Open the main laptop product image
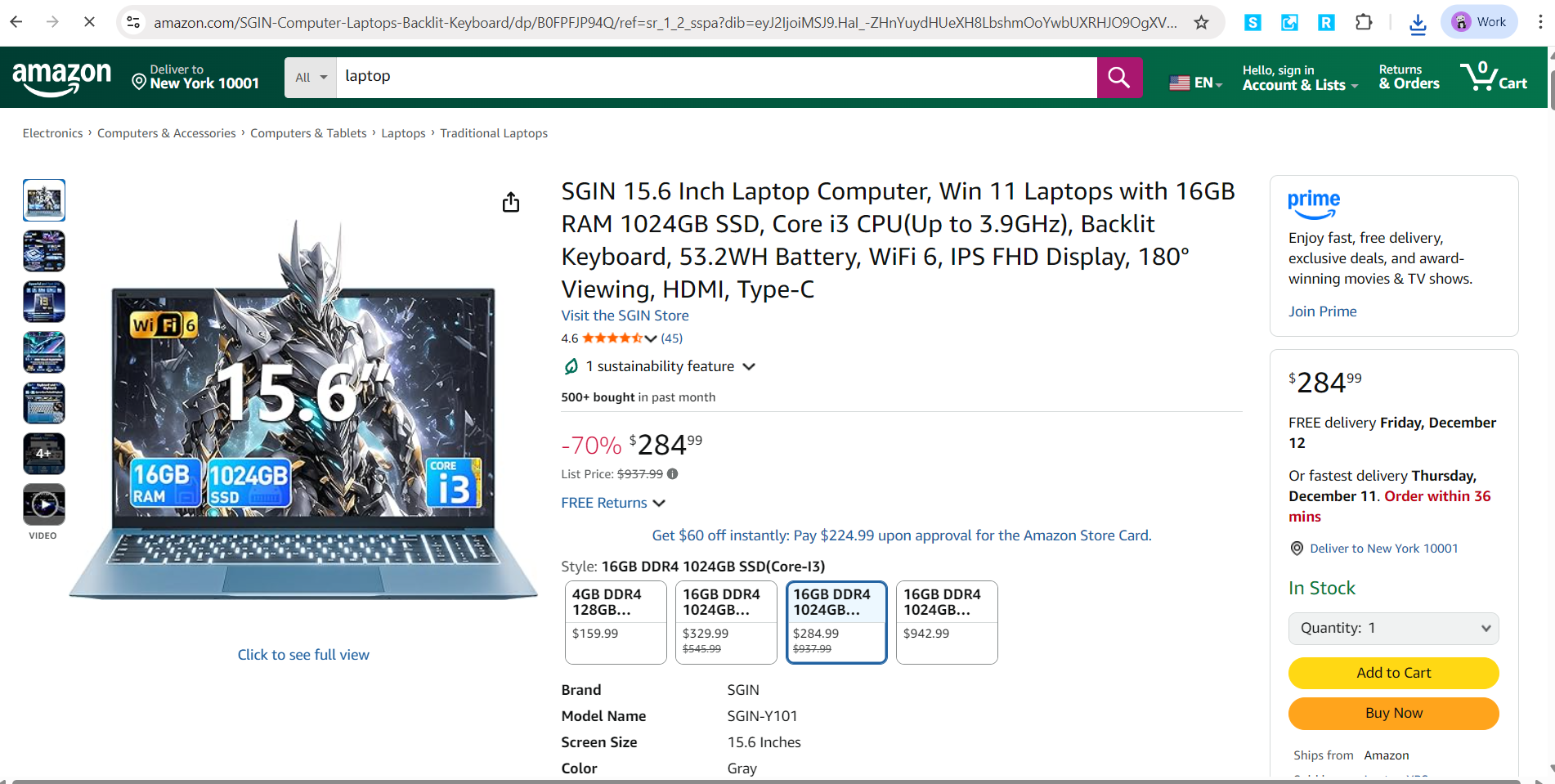Image resolution: width=1555 pixels, height=784 pixels. pyautogui.click(x=303, y=409)
